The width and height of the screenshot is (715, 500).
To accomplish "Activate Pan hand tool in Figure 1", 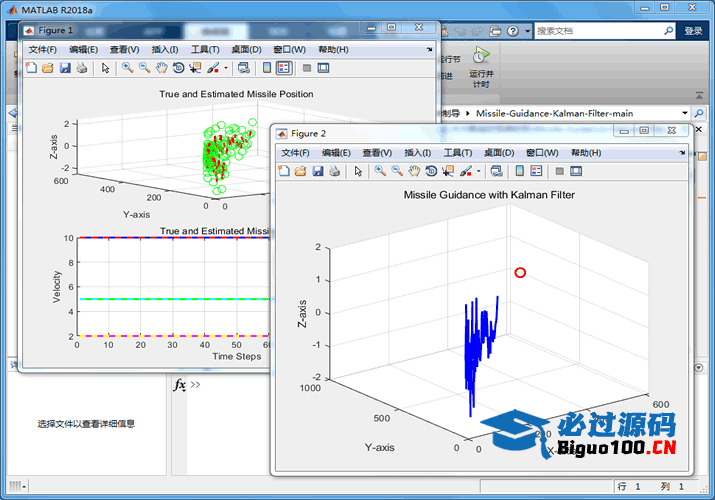I will (x=161, y=68).
